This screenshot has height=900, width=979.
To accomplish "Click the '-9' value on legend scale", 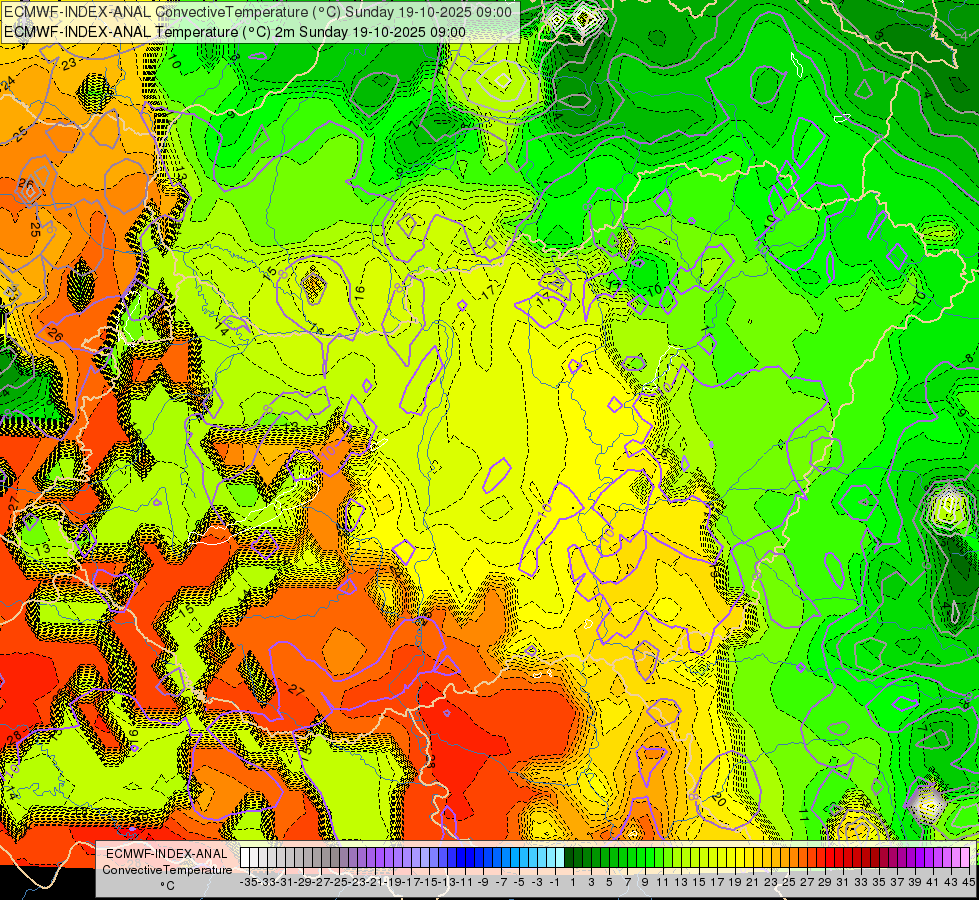I will [x=483, y=882].
